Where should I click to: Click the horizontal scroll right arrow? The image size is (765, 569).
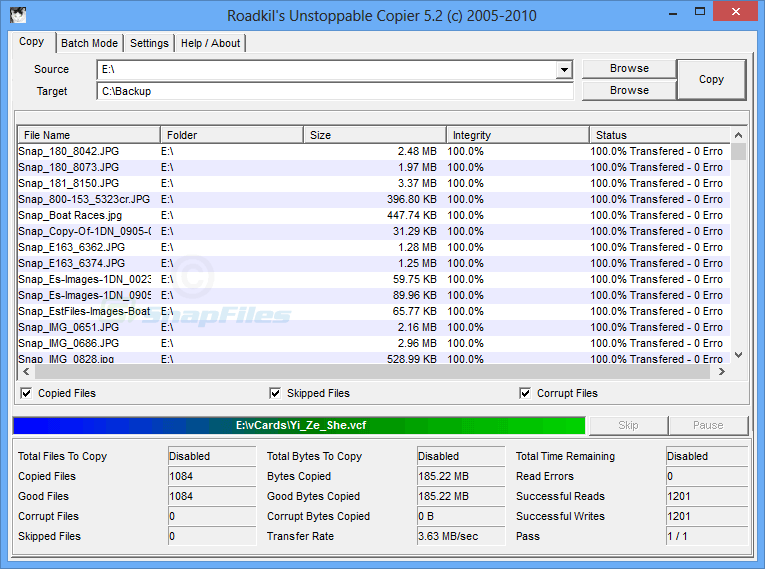(x=722, y=372)
